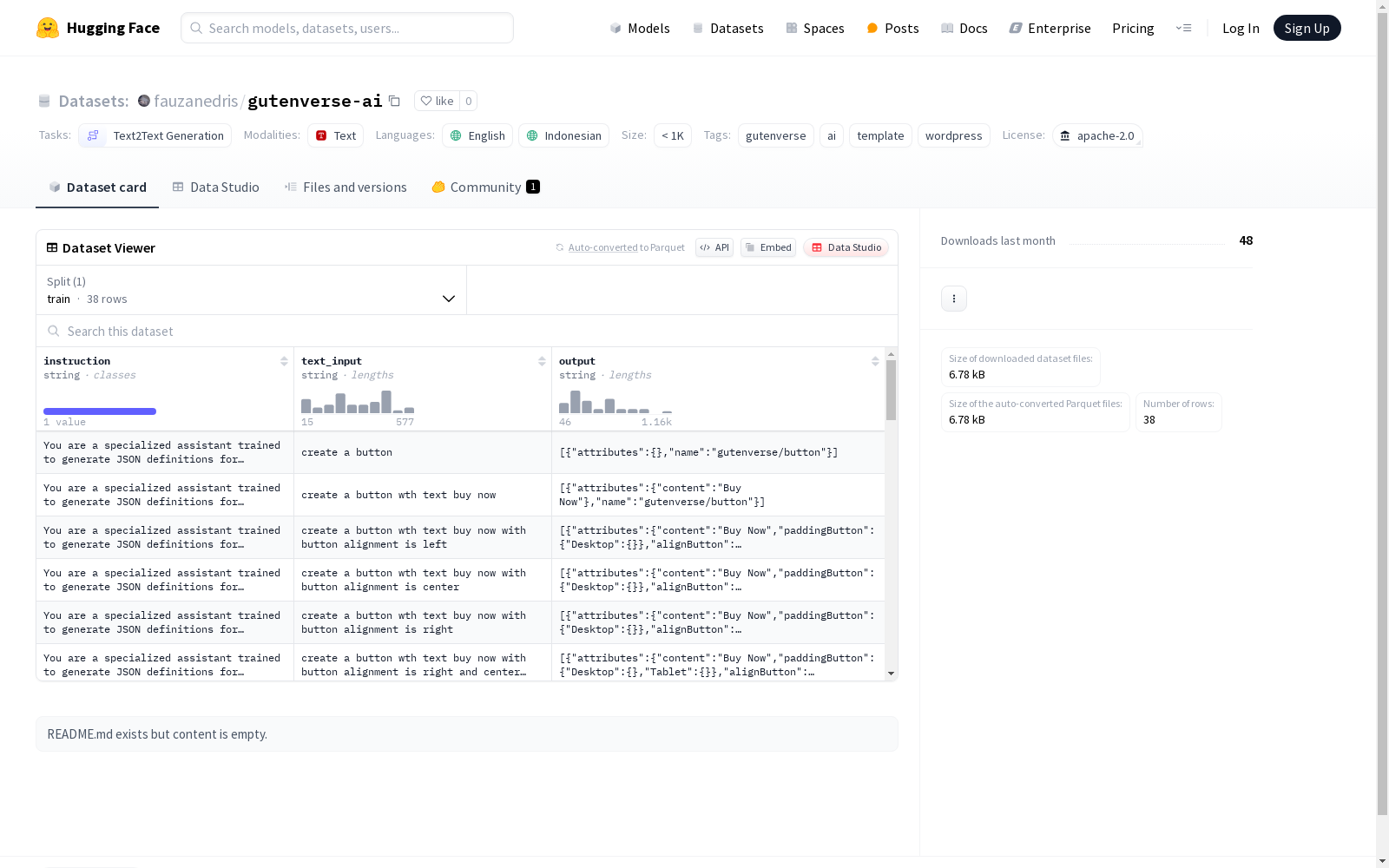Open the three-dot options menu in sidebar
Screen dimensions: 1389x868
click(x=954, y=299)
